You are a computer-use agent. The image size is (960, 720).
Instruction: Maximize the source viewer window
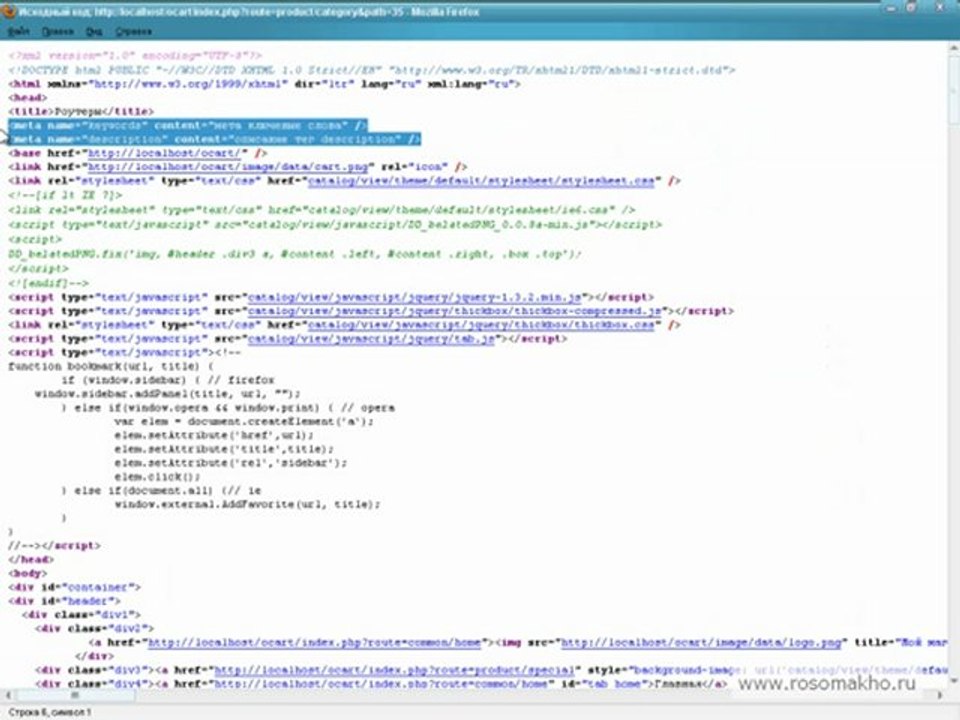click(912, 8)
